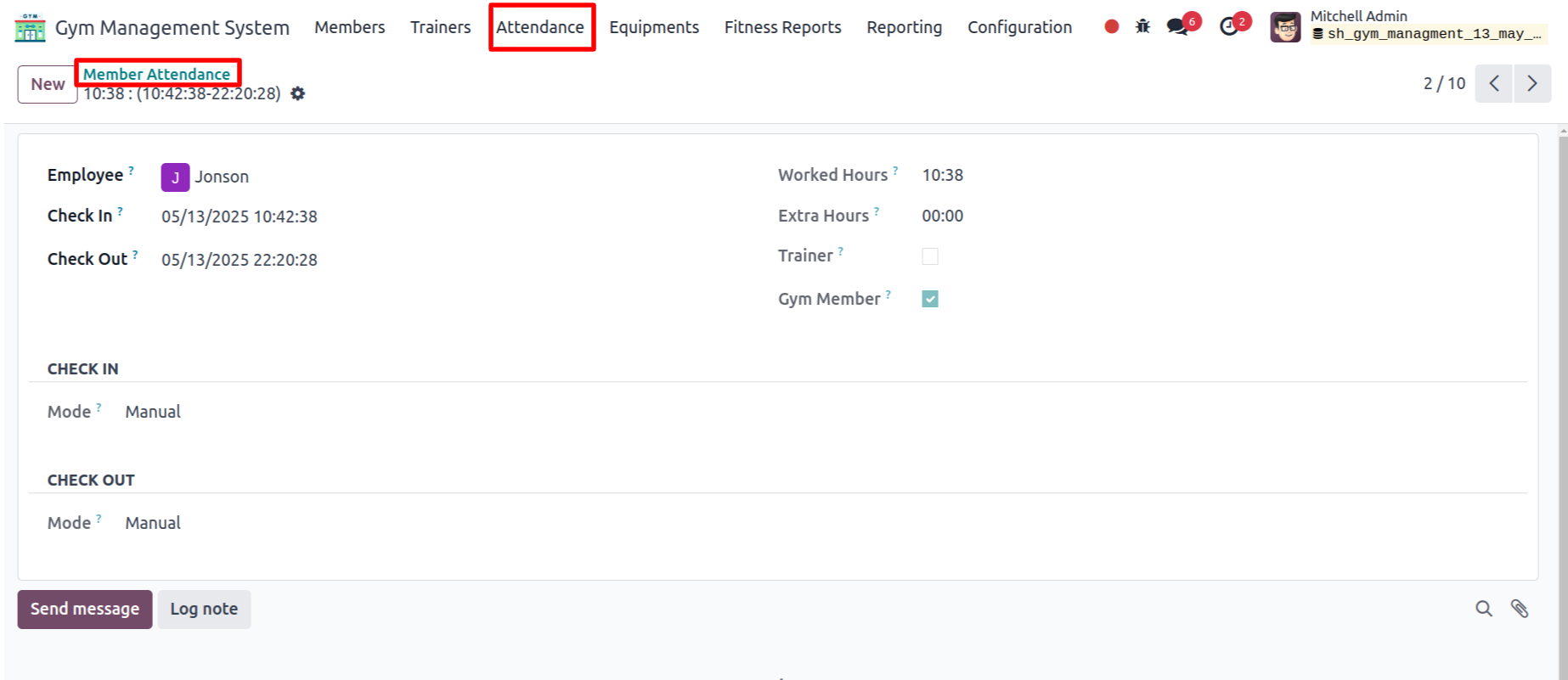
Task: Click the Jonson employee avatar
Action: pos(175,177)
